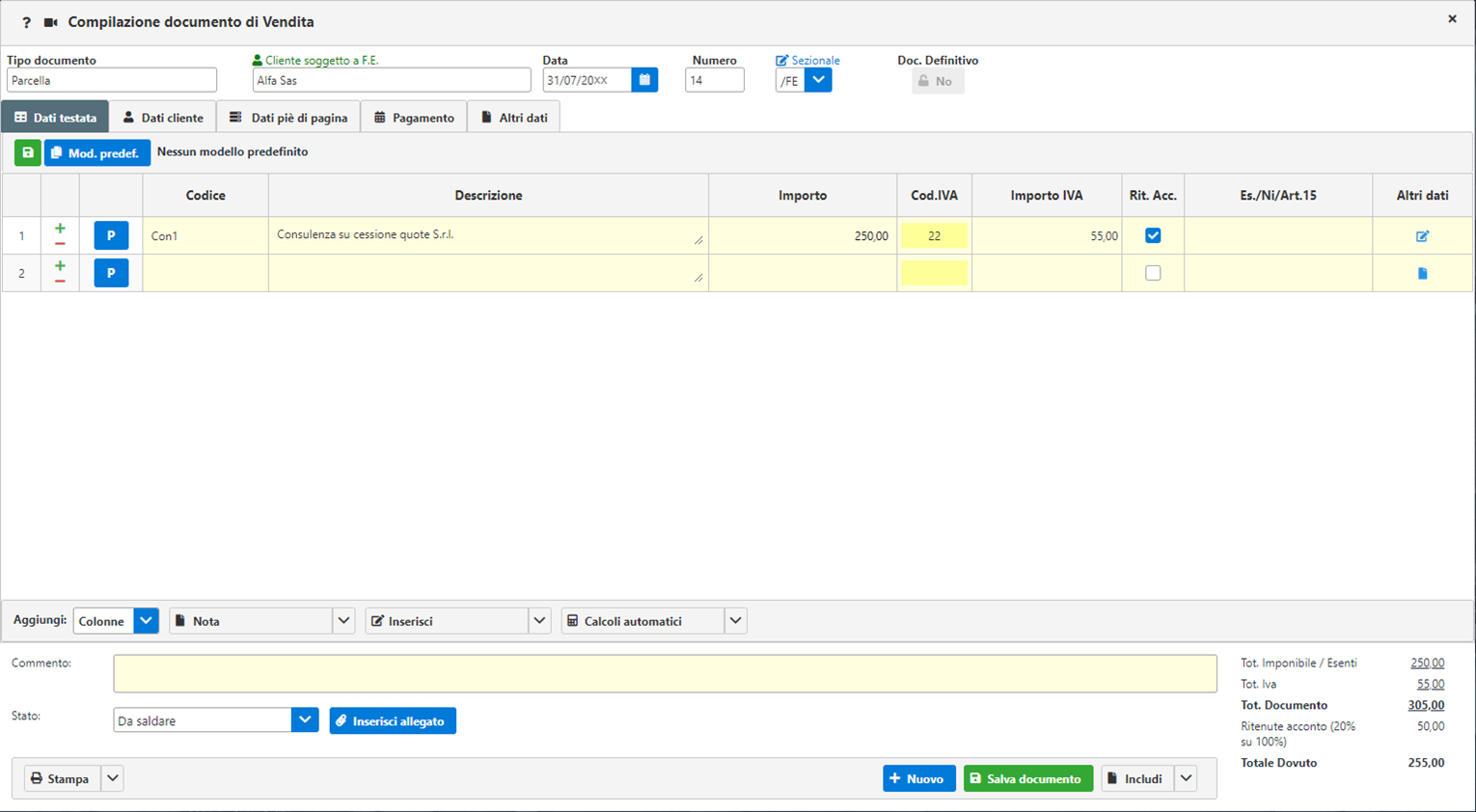Click the Includi button
Viewport: 1476px width, 812px height.
tap(1137, 778)
